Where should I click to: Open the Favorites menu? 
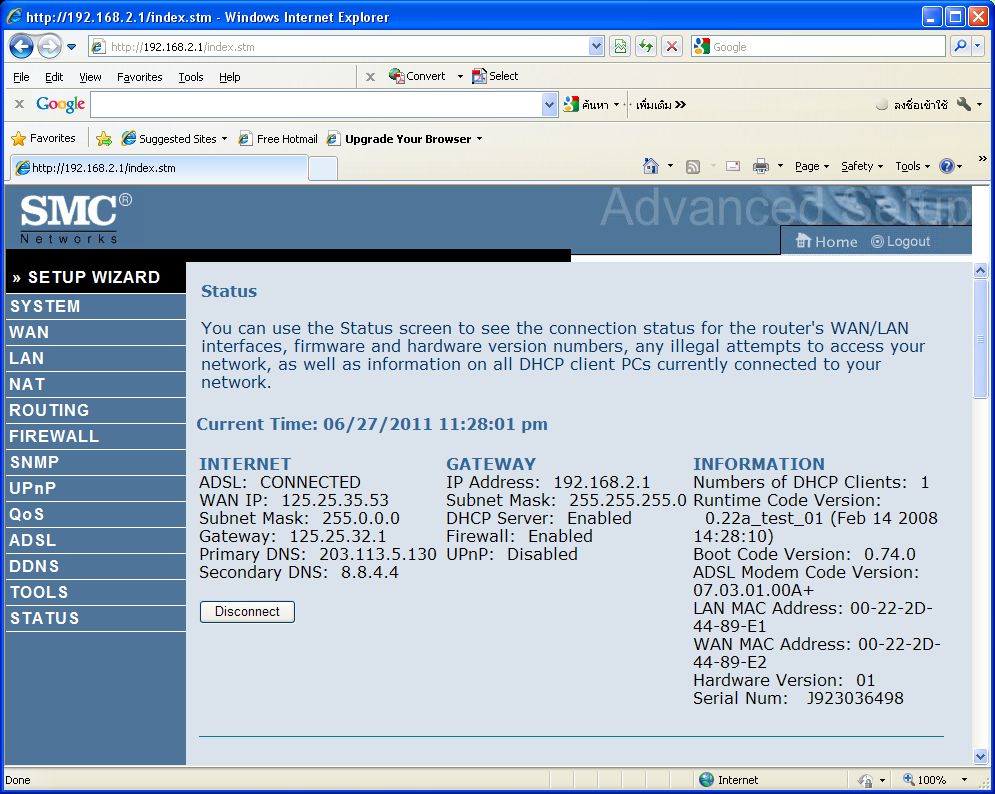(140, 77)
